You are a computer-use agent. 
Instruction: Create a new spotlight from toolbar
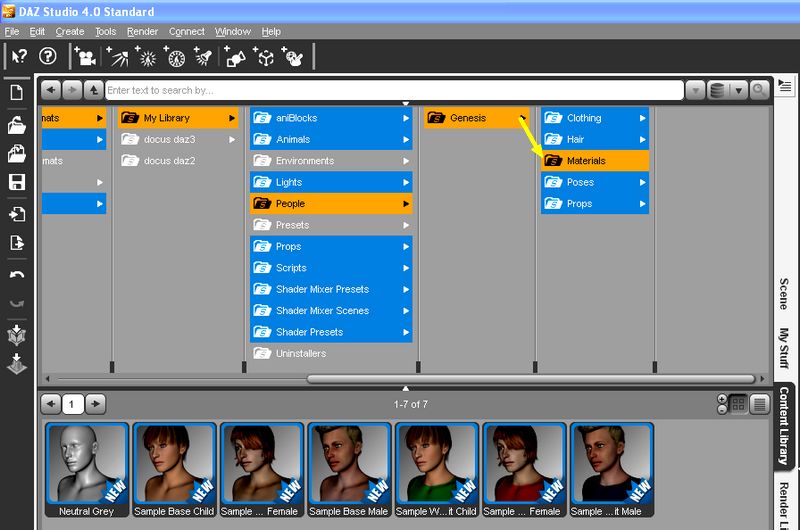click(117, 57)
